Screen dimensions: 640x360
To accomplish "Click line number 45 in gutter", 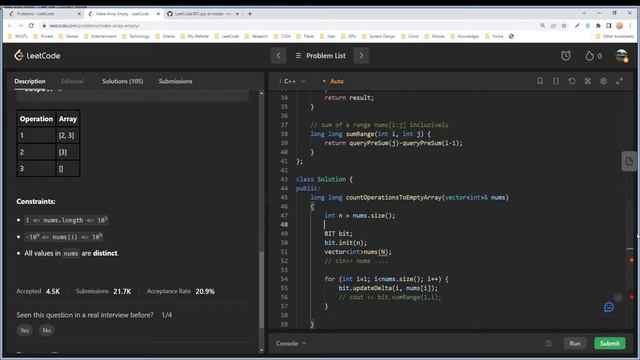I will [x=284, y=198].
